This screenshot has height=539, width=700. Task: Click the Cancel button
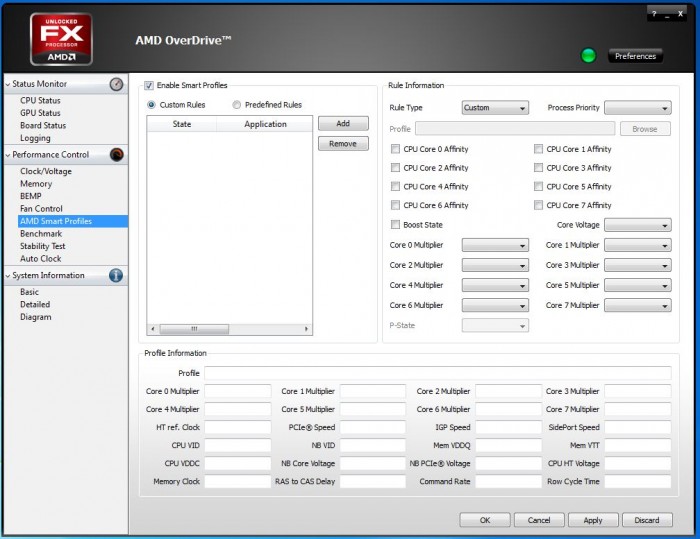(539, 520)
